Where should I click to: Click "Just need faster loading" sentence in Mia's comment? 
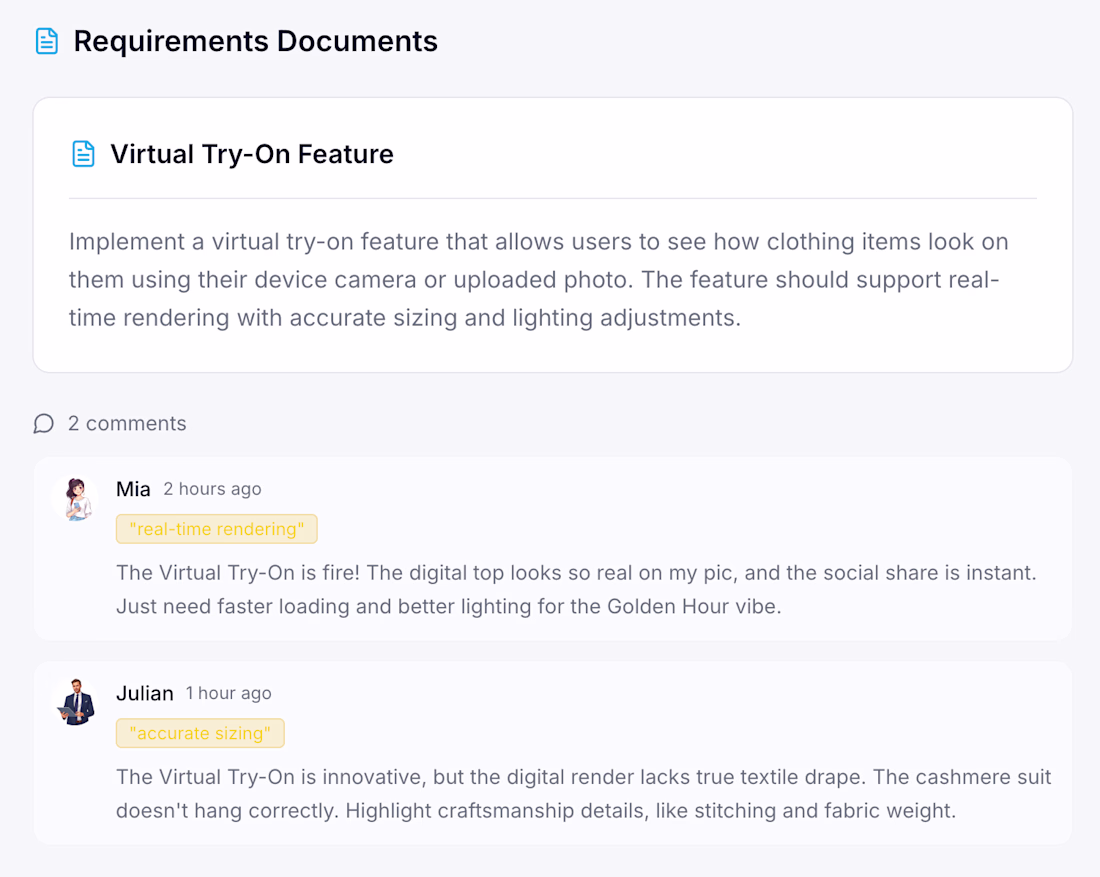pos(300,606)
